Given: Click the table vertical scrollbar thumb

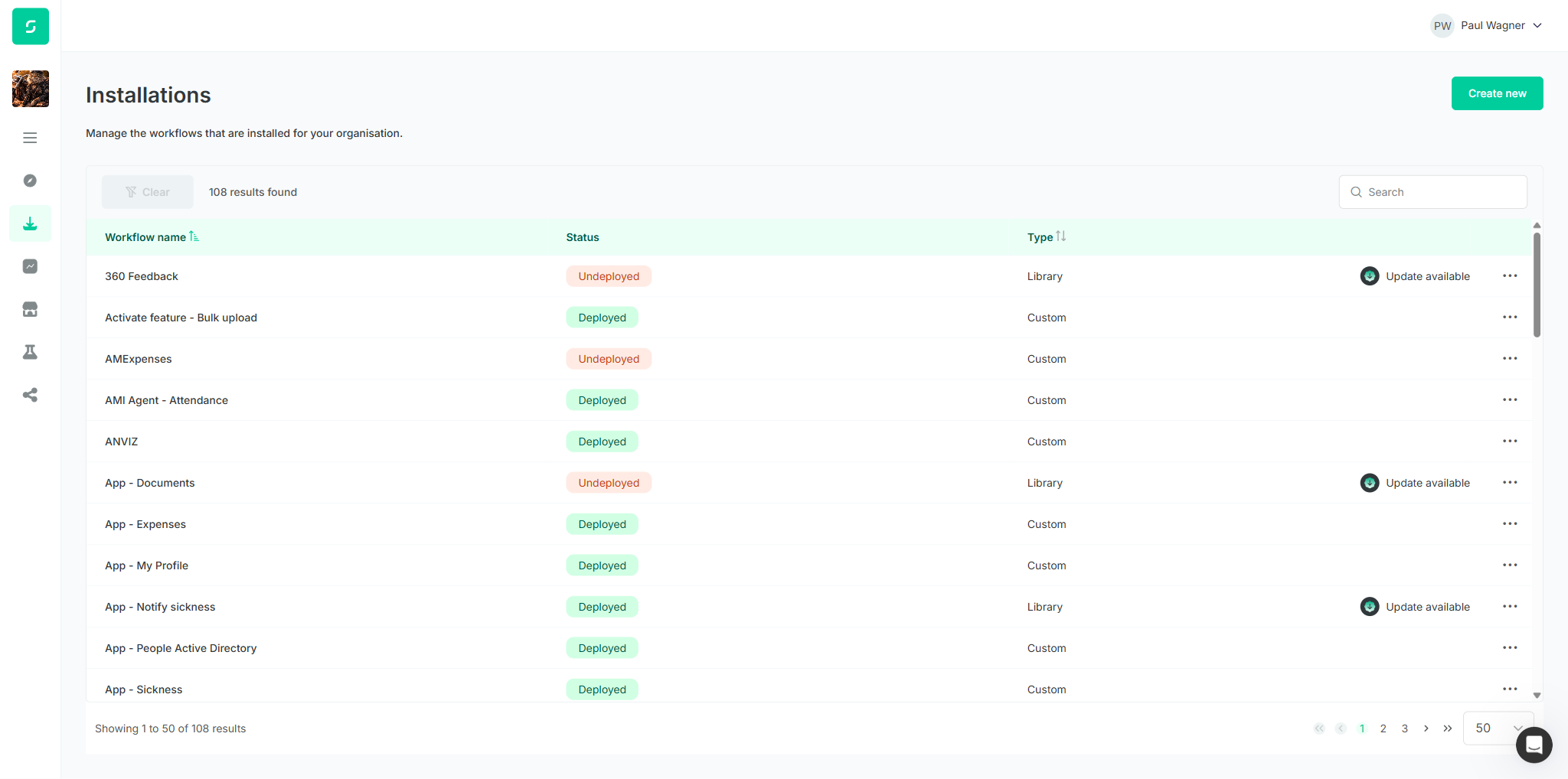Looking at the screenshot, I should pyautogui.click(x=1537, y=285).
